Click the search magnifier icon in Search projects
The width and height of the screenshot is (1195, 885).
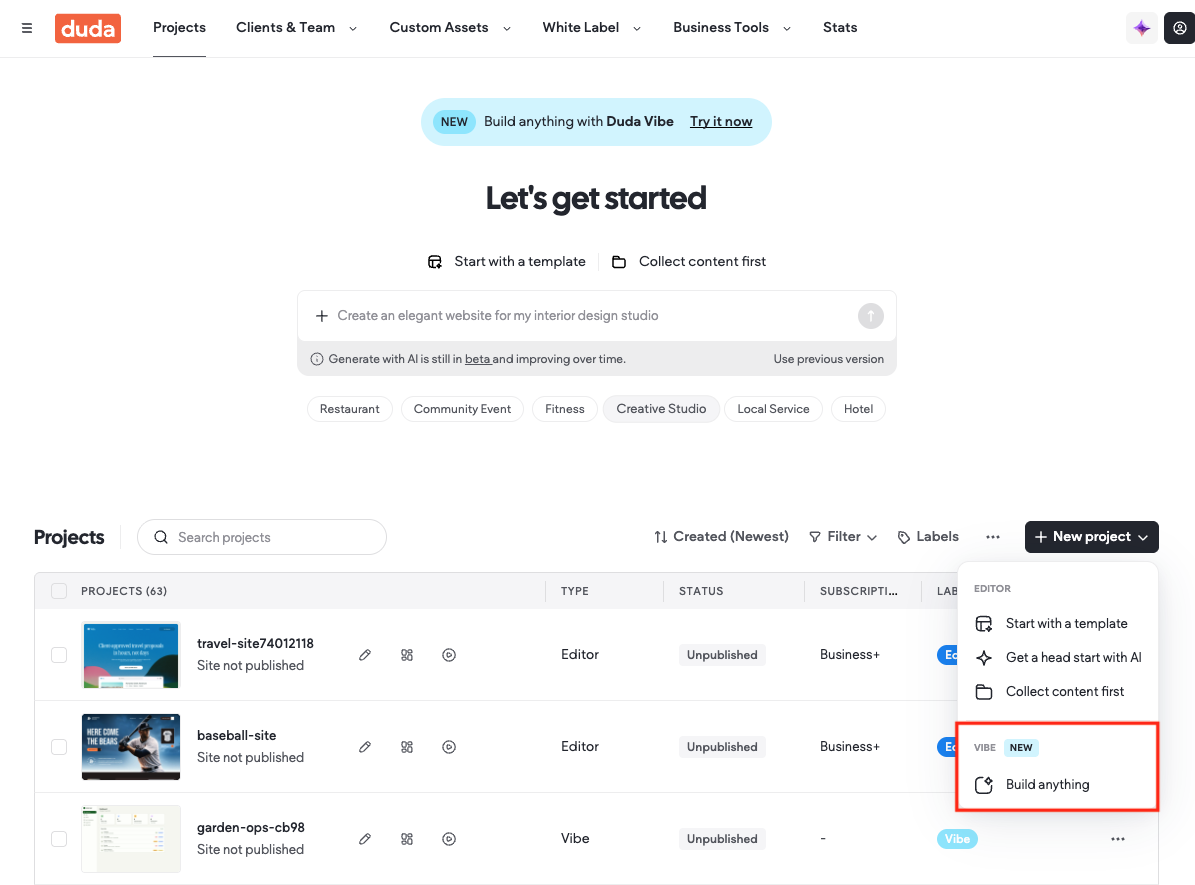161,537
